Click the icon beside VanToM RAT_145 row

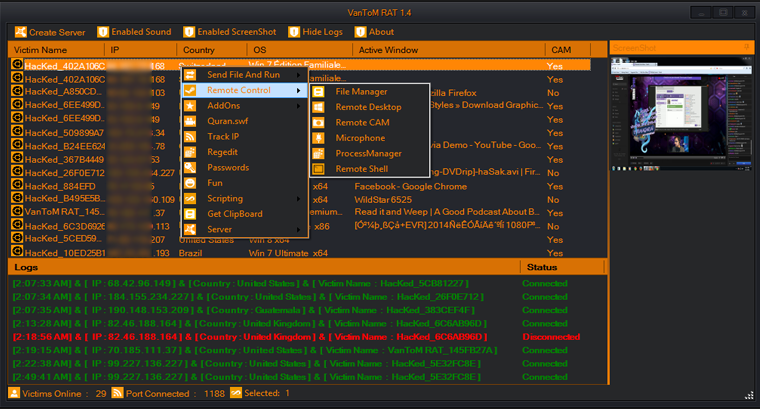pyautogui.click(x=17, y=211)
